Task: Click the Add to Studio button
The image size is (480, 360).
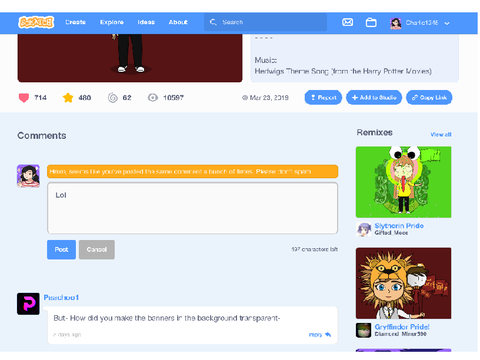Action: 374,97
